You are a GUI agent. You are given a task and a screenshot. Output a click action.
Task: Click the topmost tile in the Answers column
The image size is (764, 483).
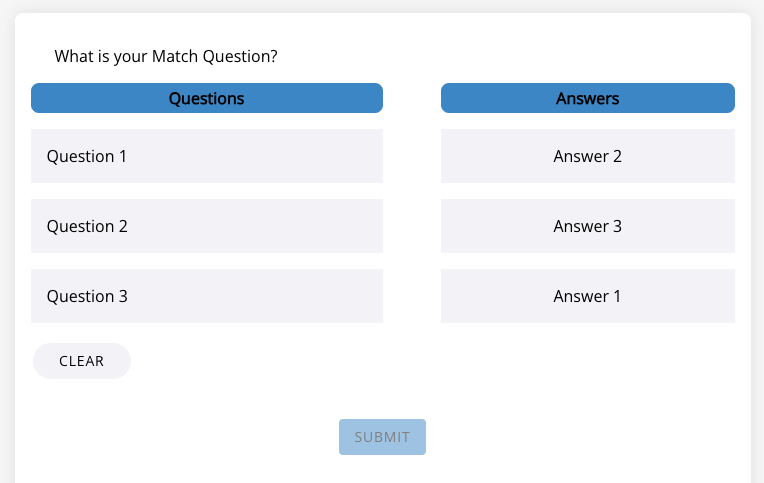pos(587,156)
